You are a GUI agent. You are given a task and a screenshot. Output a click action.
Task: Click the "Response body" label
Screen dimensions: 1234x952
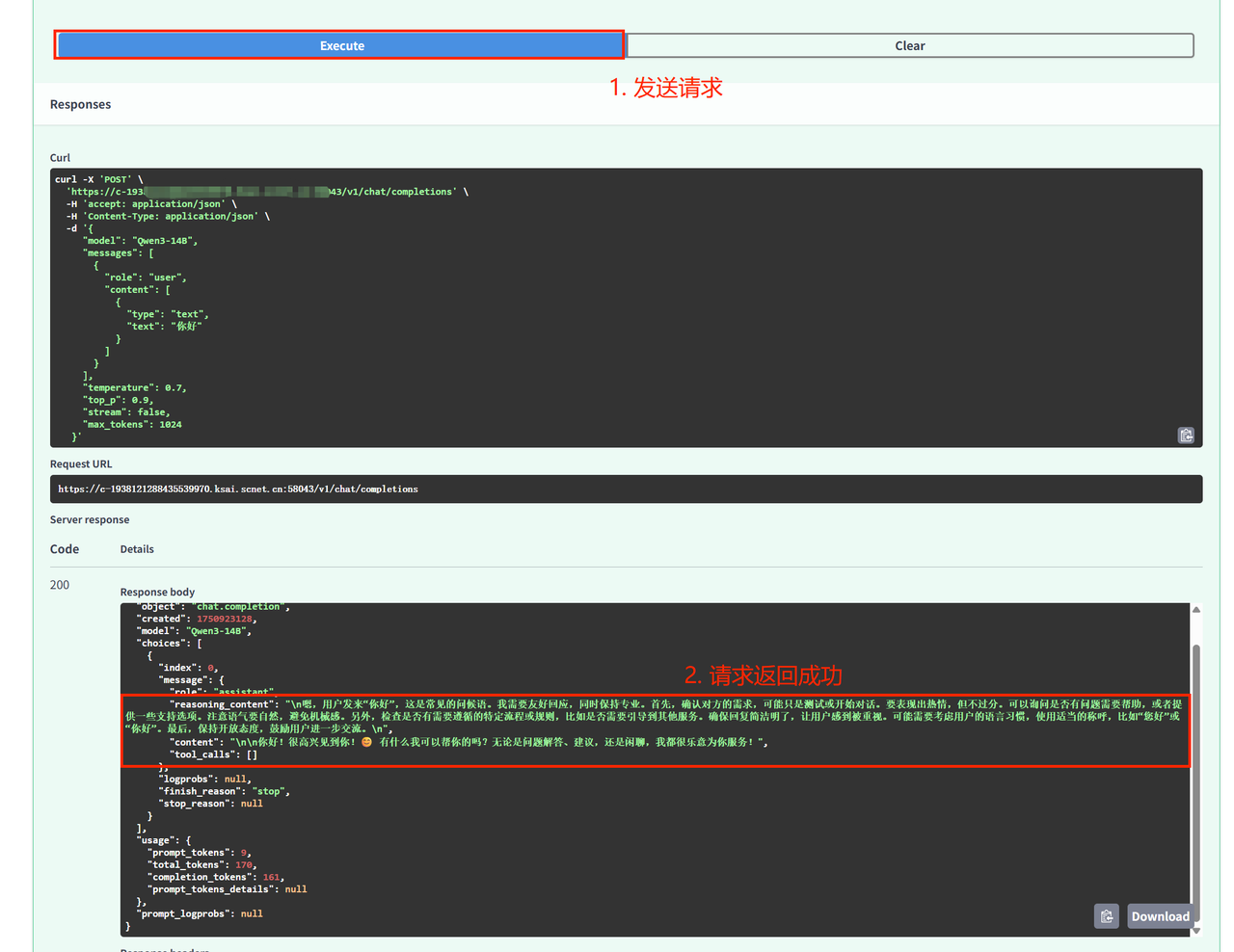[x=157, y=592]
